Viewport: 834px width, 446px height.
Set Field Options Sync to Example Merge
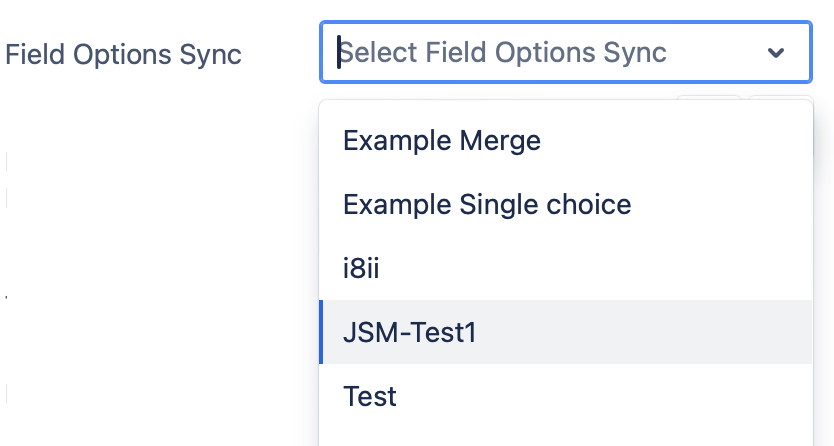click(442, 141)
